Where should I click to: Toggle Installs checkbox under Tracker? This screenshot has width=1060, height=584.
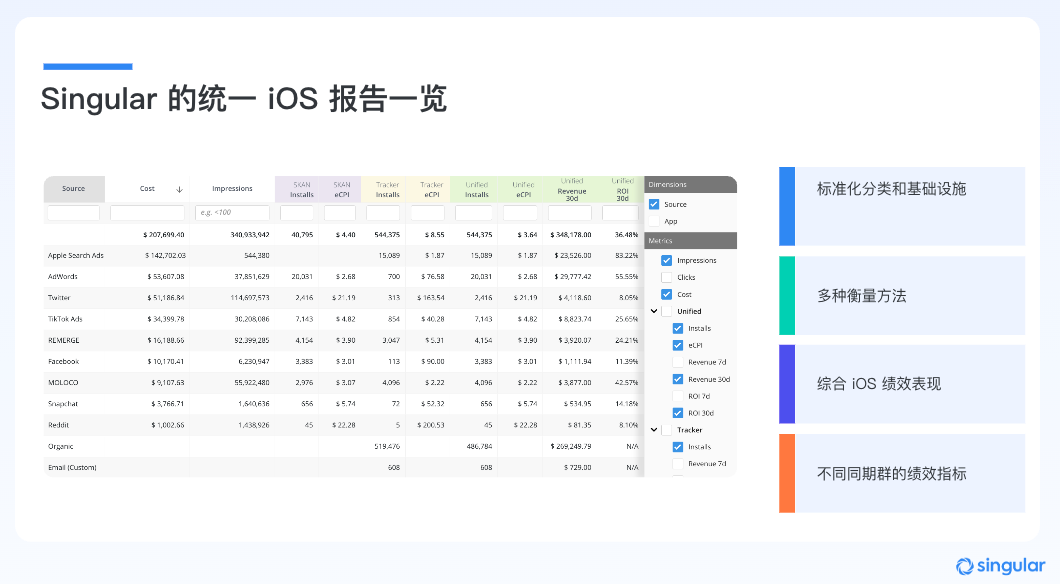tap(677, 447)
